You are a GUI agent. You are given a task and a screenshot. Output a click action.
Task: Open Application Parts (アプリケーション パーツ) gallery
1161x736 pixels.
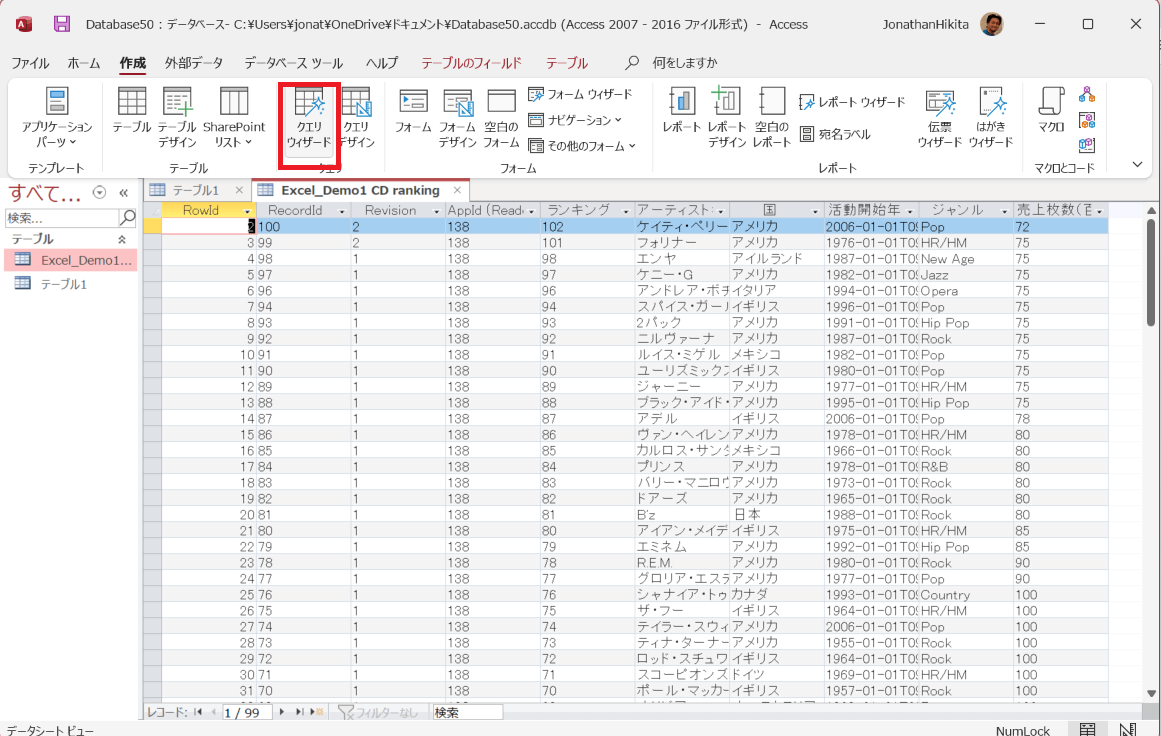[57, 118]
